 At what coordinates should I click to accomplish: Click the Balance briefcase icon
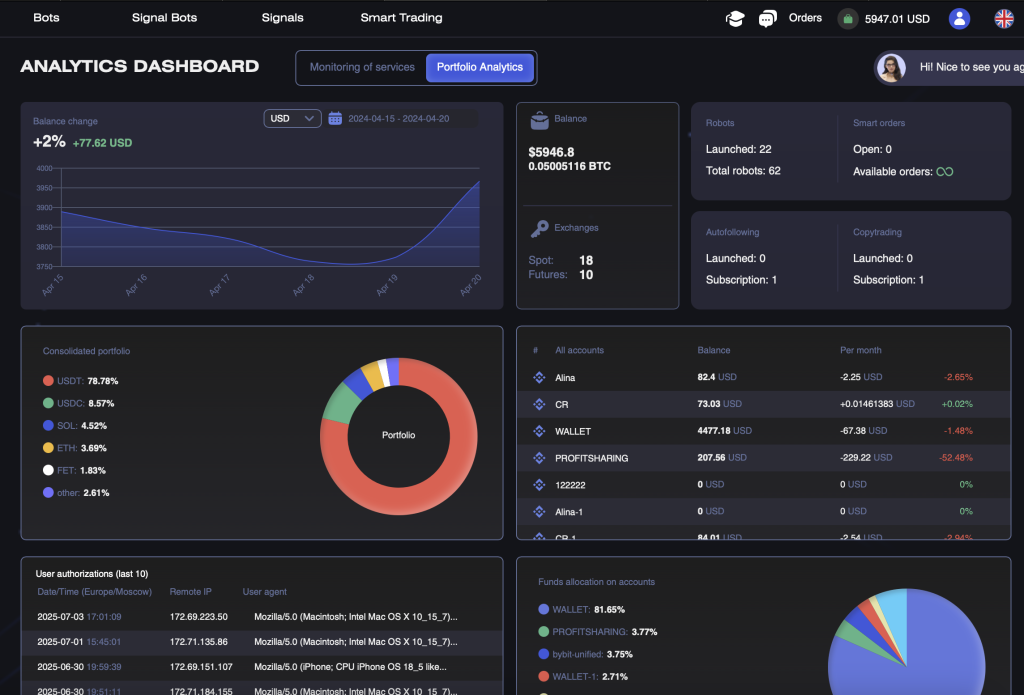pyautogui.click(x=539, y=120)
